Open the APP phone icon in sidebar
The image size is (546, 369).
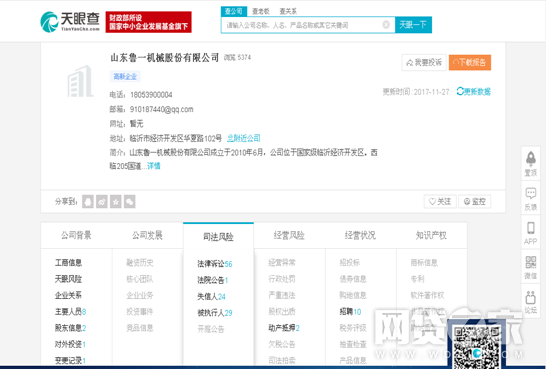[x=531, y=232]
